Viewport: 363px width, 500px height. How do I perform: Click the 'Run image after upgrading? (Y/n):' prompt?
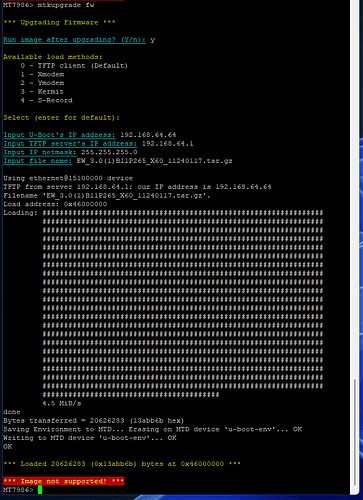tap(75, 40)
